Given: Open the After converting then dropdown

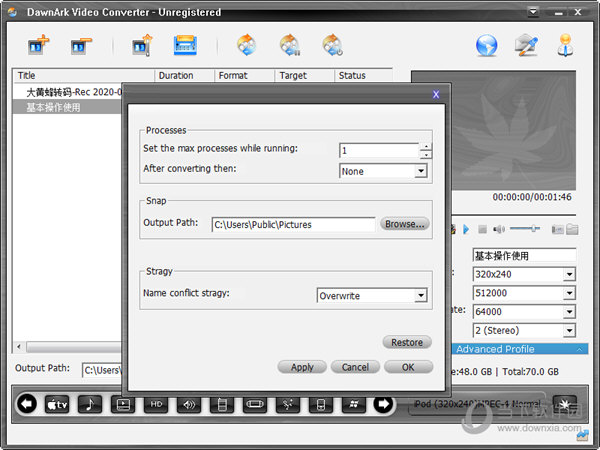Looking at the screenshot, I should pos(421,171).
